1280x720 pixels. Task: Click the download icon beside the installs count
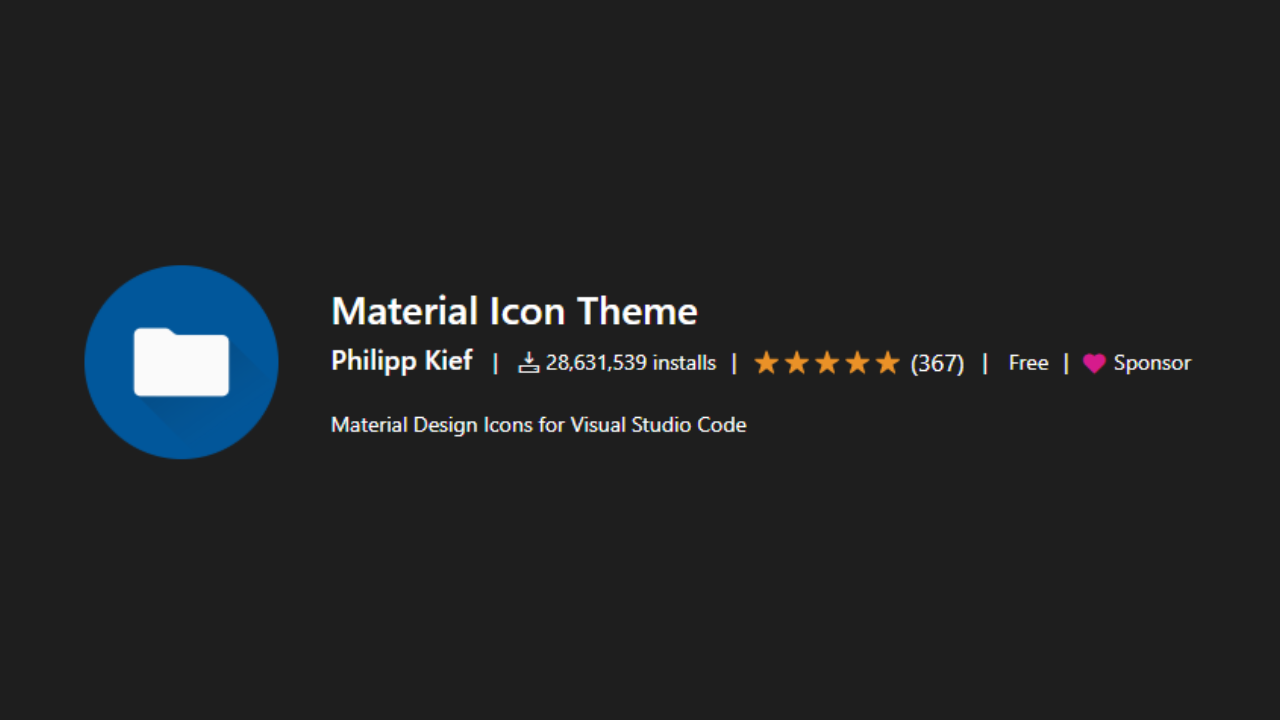[x=529, y=363]
